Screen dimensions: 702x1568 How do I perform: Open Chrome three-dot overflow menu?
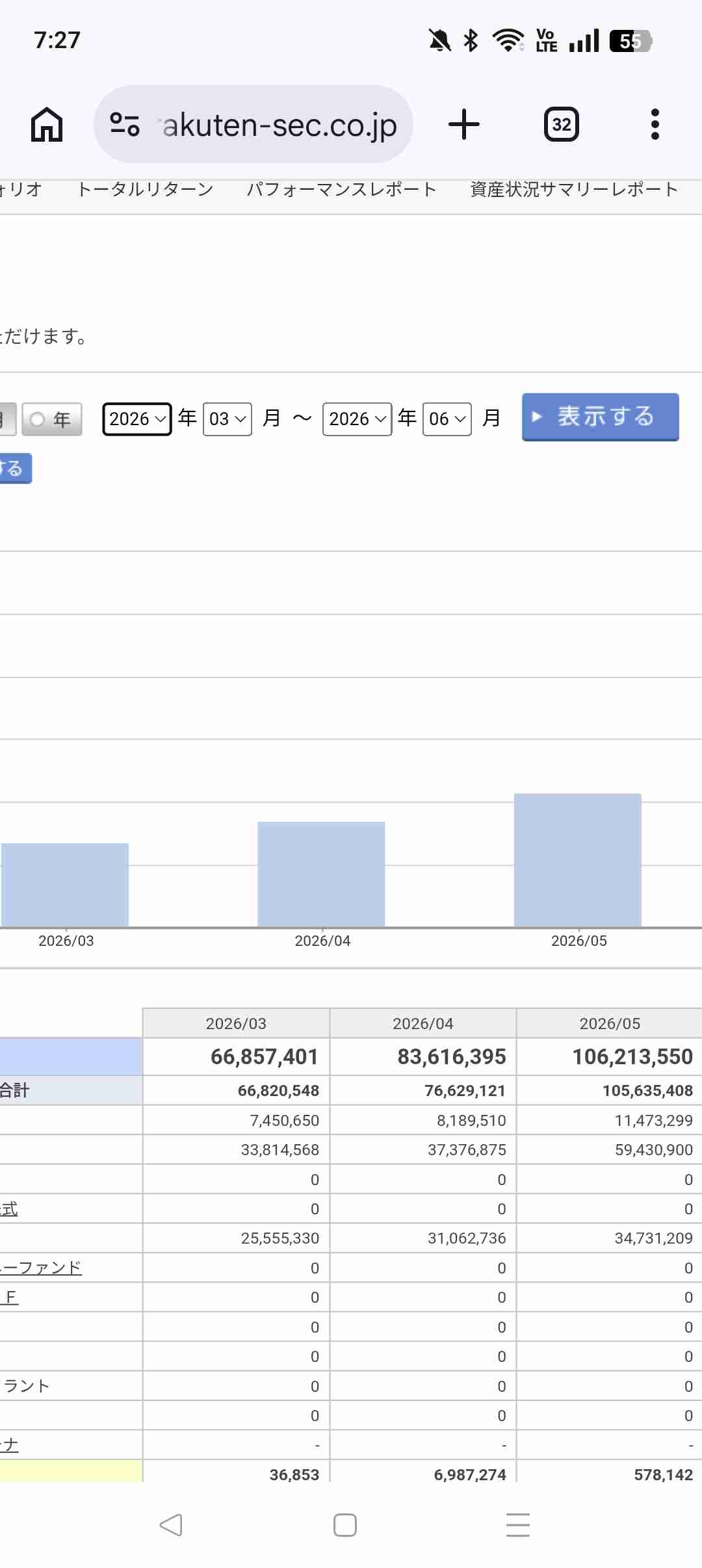point(655,124)
